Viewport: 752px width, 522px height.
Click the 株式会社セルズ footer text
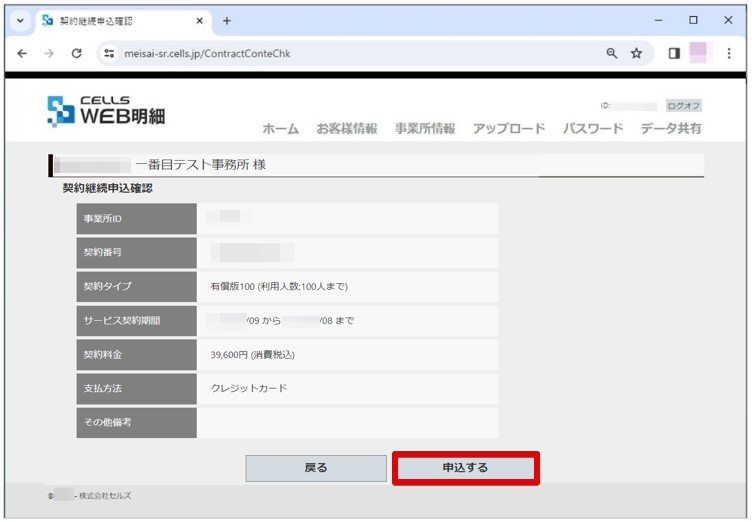pyautogui.click(x=105, y=496)
